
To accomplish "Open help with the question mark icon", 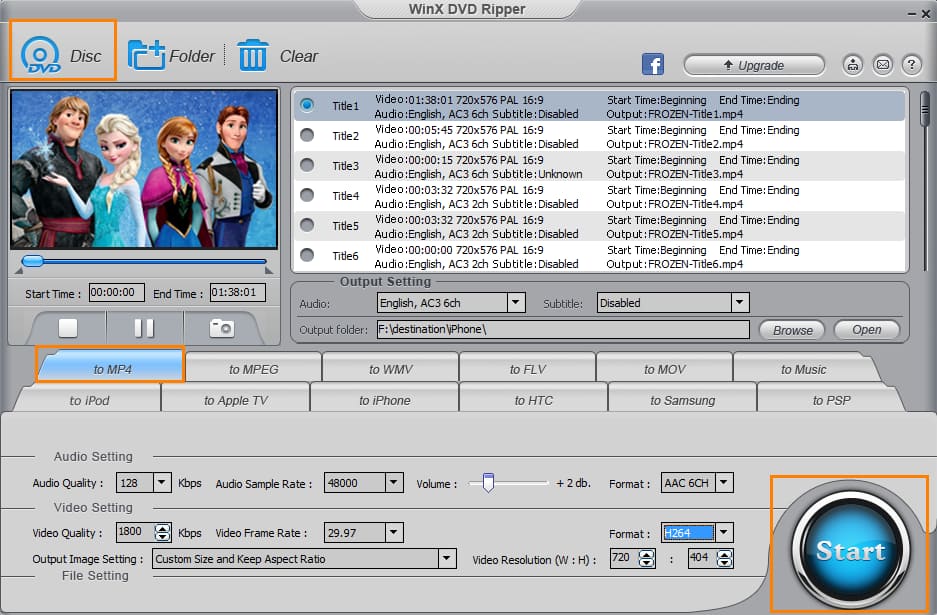I will [x=911, y=64].
